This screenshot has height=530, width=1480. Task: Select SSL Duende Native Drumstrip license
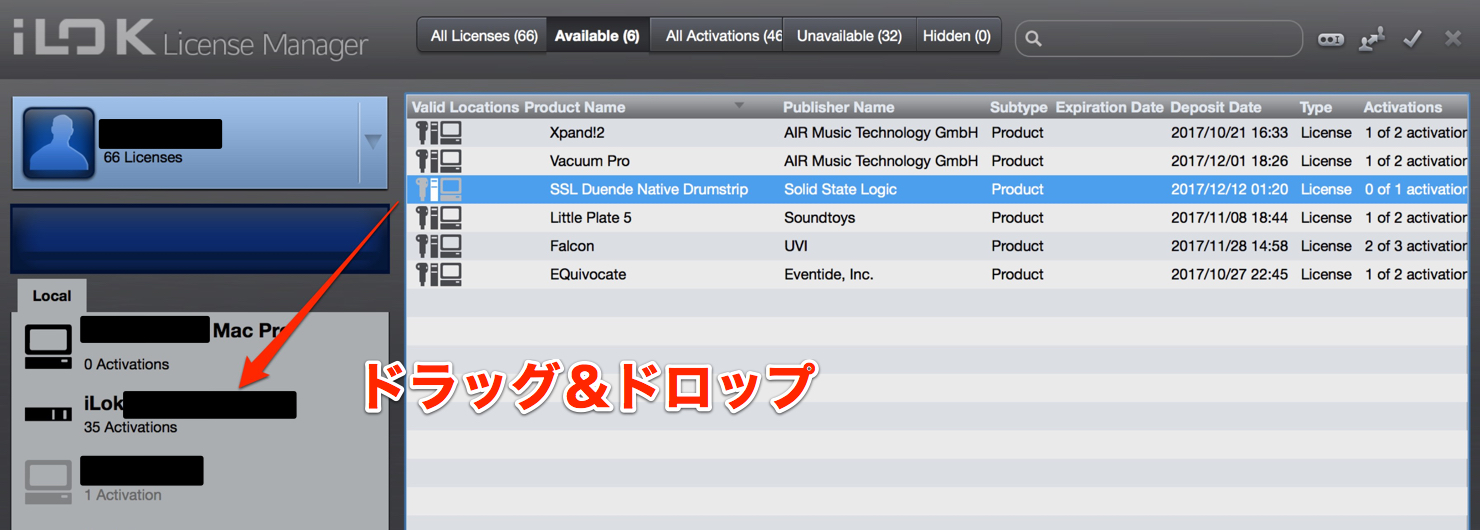point(937,189)
